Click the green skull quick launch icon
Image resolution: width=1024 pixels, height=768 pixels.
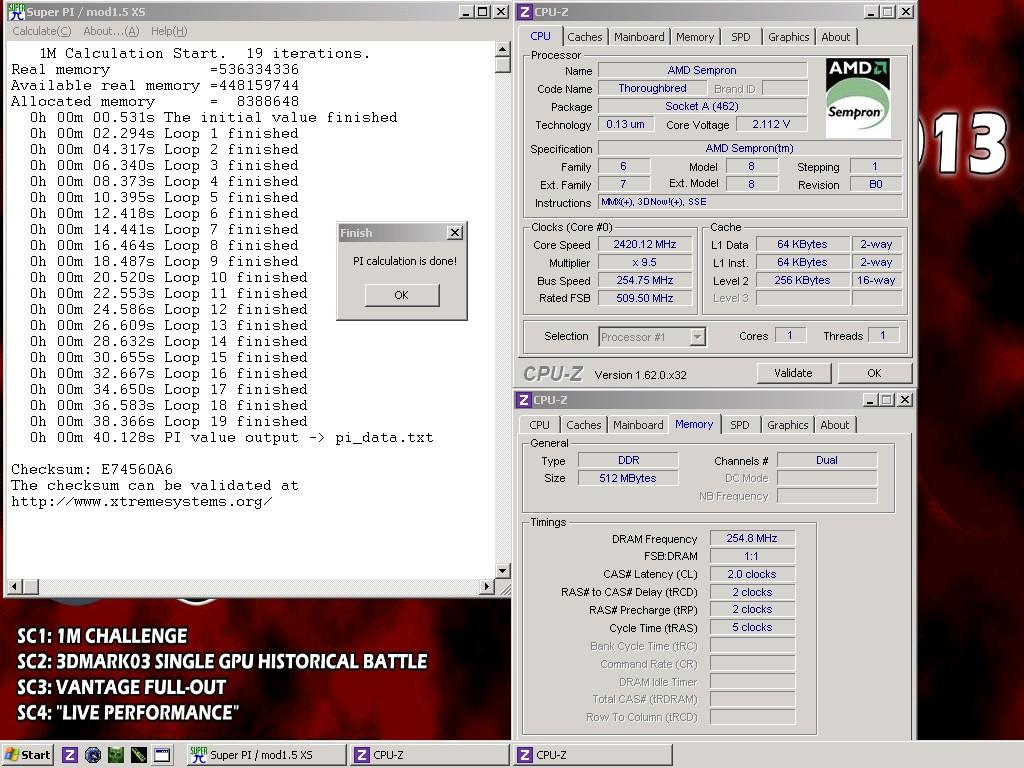point(116,756)
